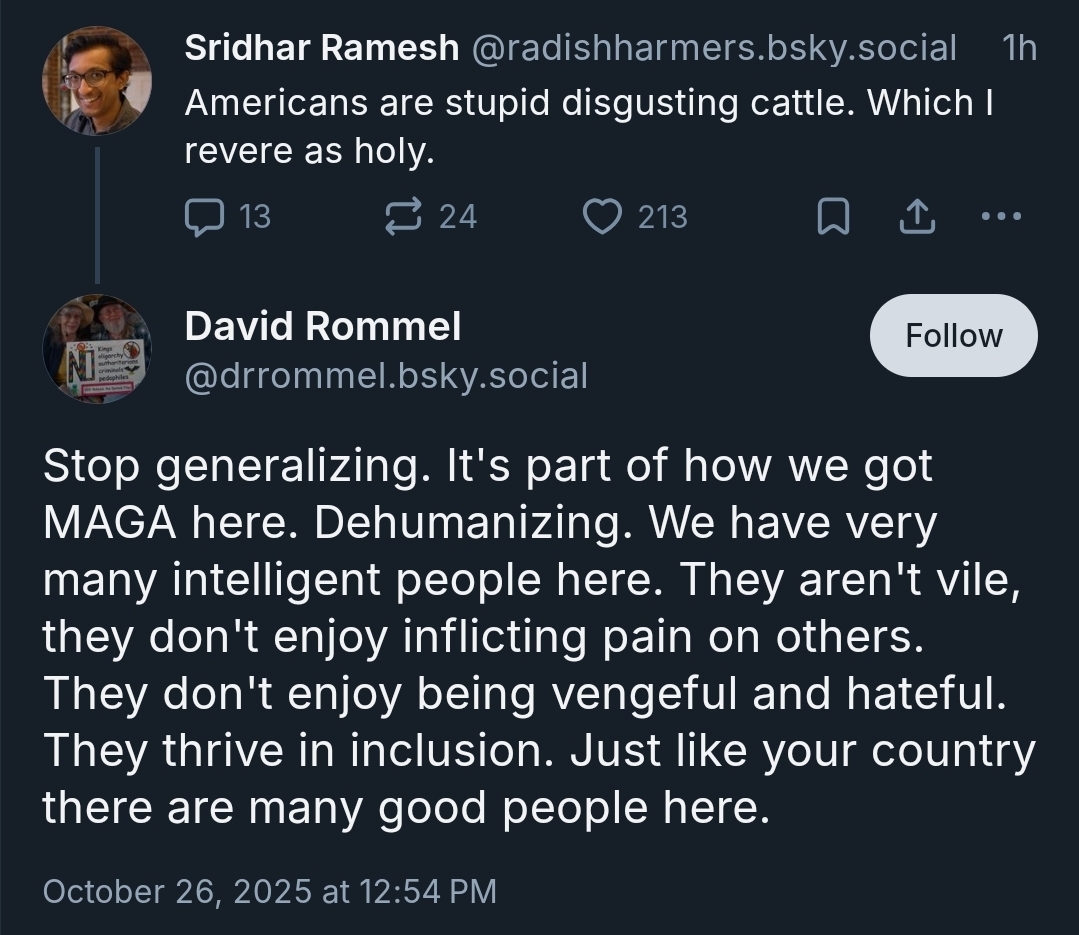The image size is (1079, 935).
Task: Toggle the bookmark icon to save post
Action: pyautogui.click(x=833, y=217)
